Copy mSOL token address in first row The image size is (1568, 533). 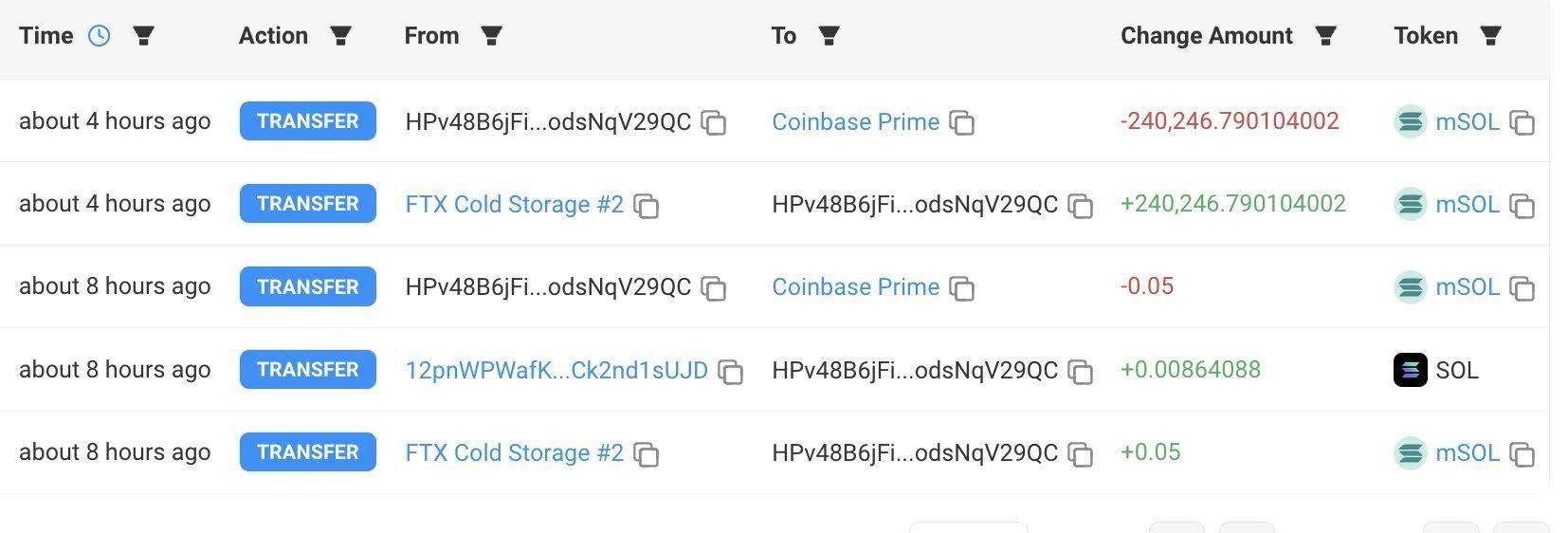pyautogui.click(x=1522, y=122)
